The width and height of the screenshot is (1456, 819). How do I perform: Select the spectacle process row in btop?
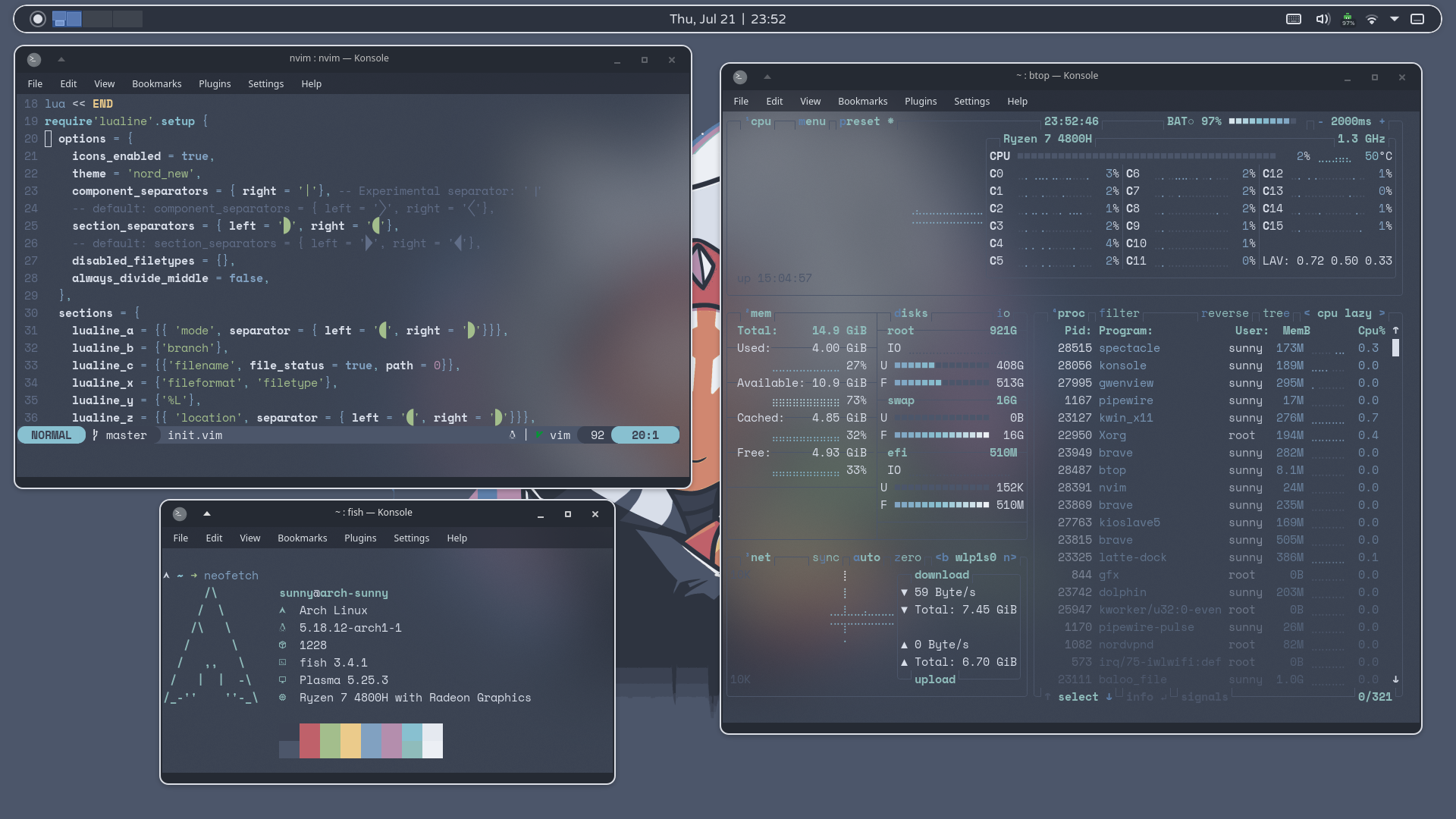pyautogui.click(x=1129, y=348)
